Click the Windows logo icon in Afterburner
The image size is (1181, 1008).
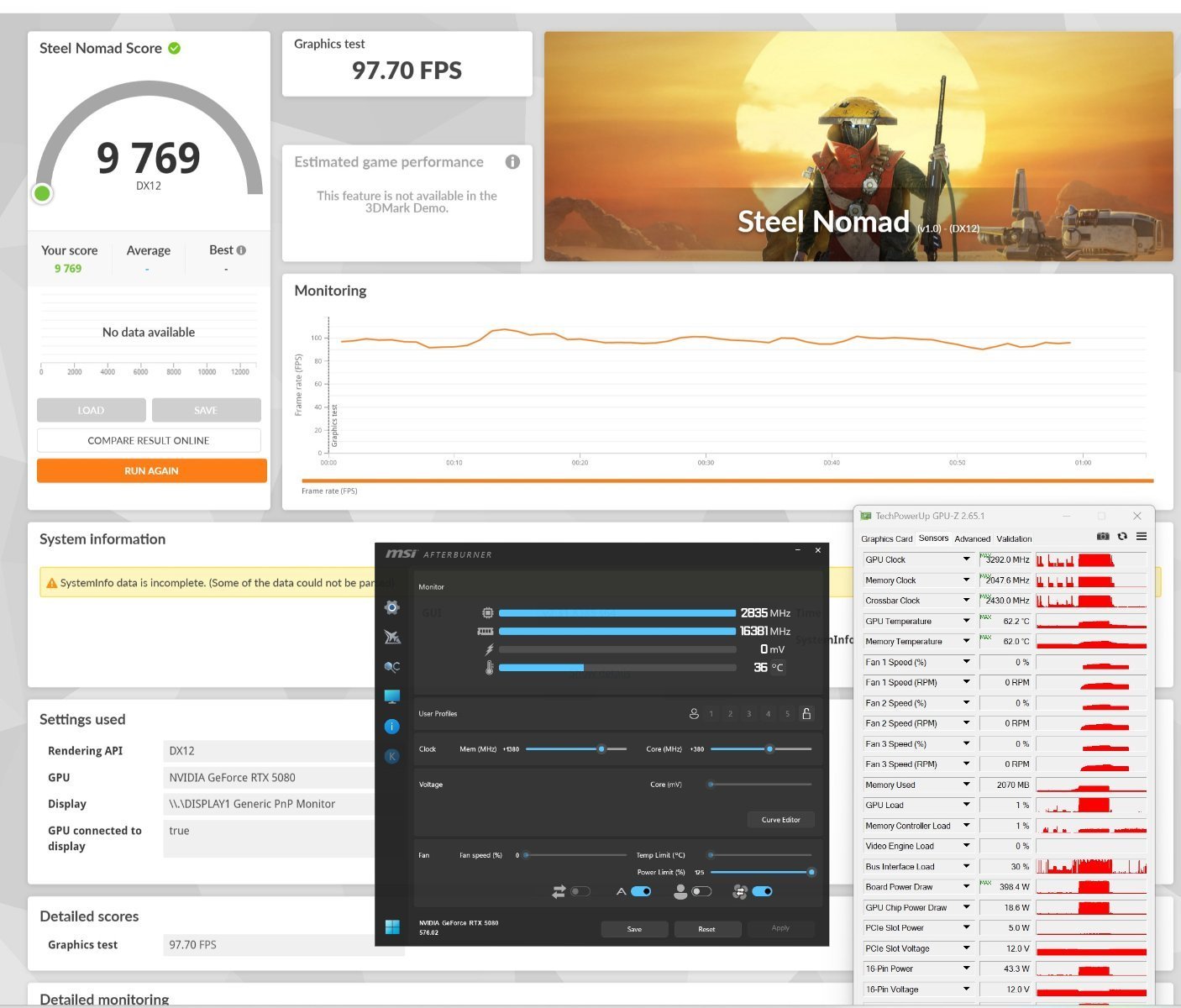click(x=392, y=927)
